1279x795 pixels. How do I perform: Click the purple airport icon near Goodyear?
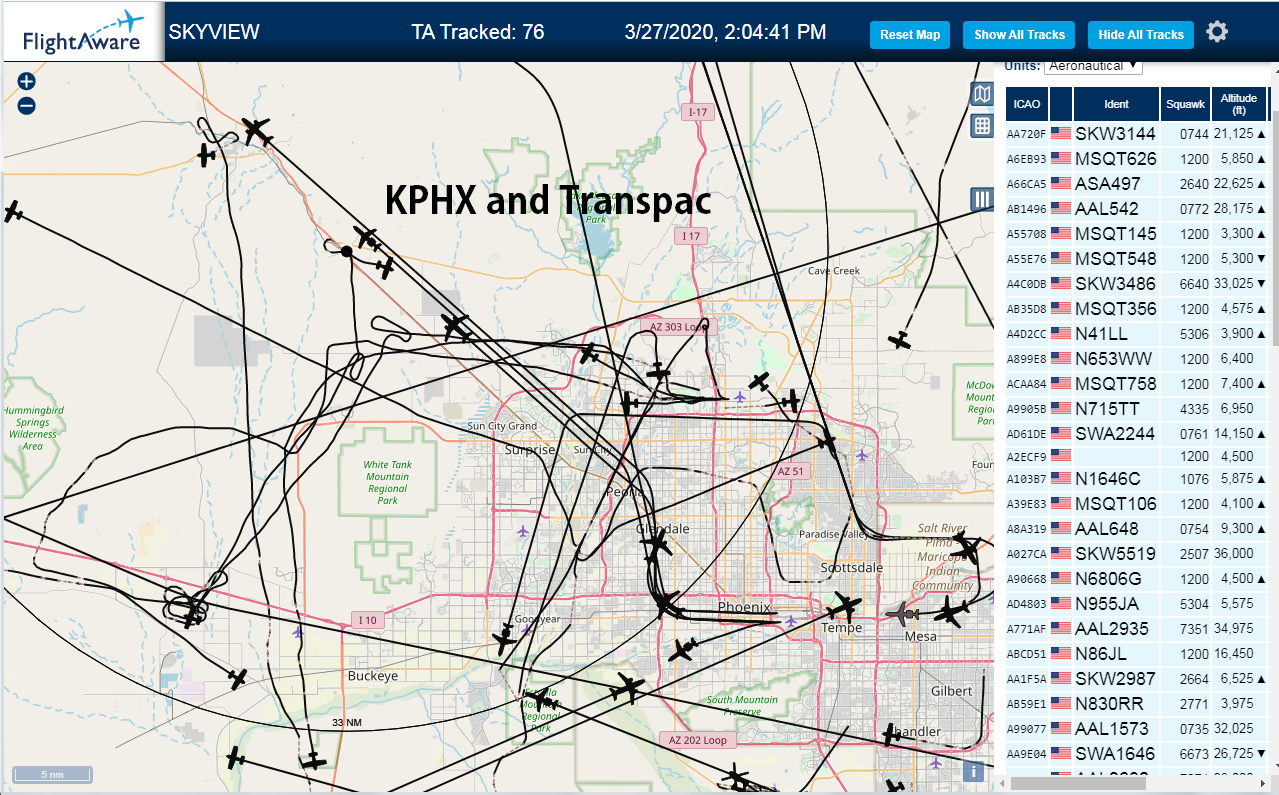pos(527,630)
